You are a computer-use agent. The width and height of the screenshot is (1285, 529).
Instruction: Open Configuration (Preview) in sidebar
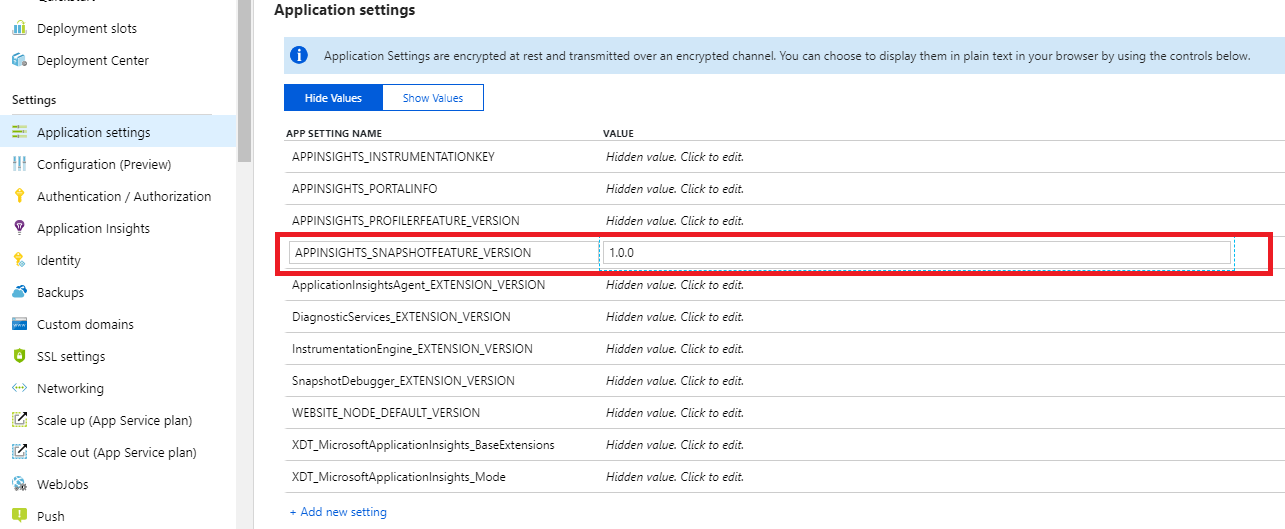[104, 164]
